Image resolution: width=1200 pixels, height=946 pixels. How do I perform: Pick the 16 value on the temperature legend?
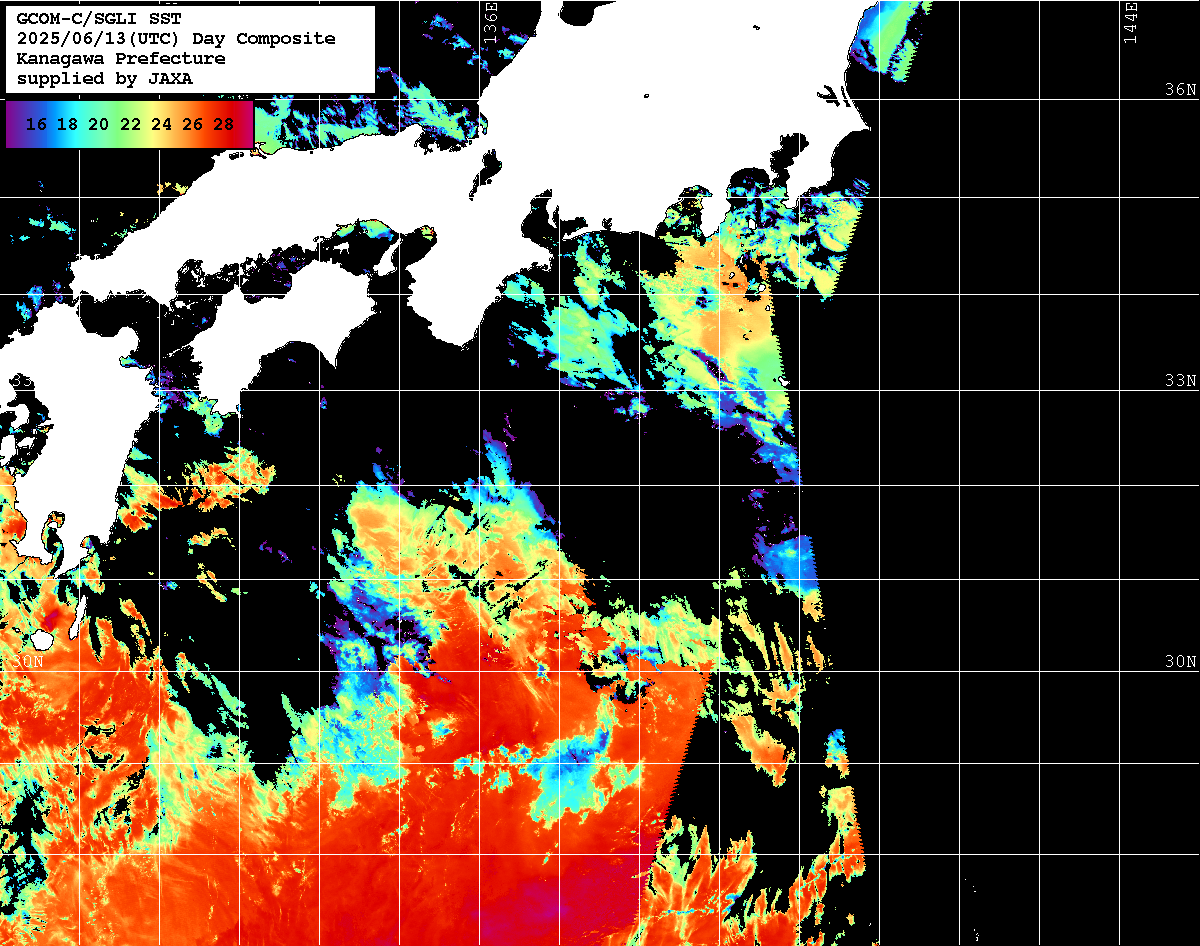(x=36, y=125)
